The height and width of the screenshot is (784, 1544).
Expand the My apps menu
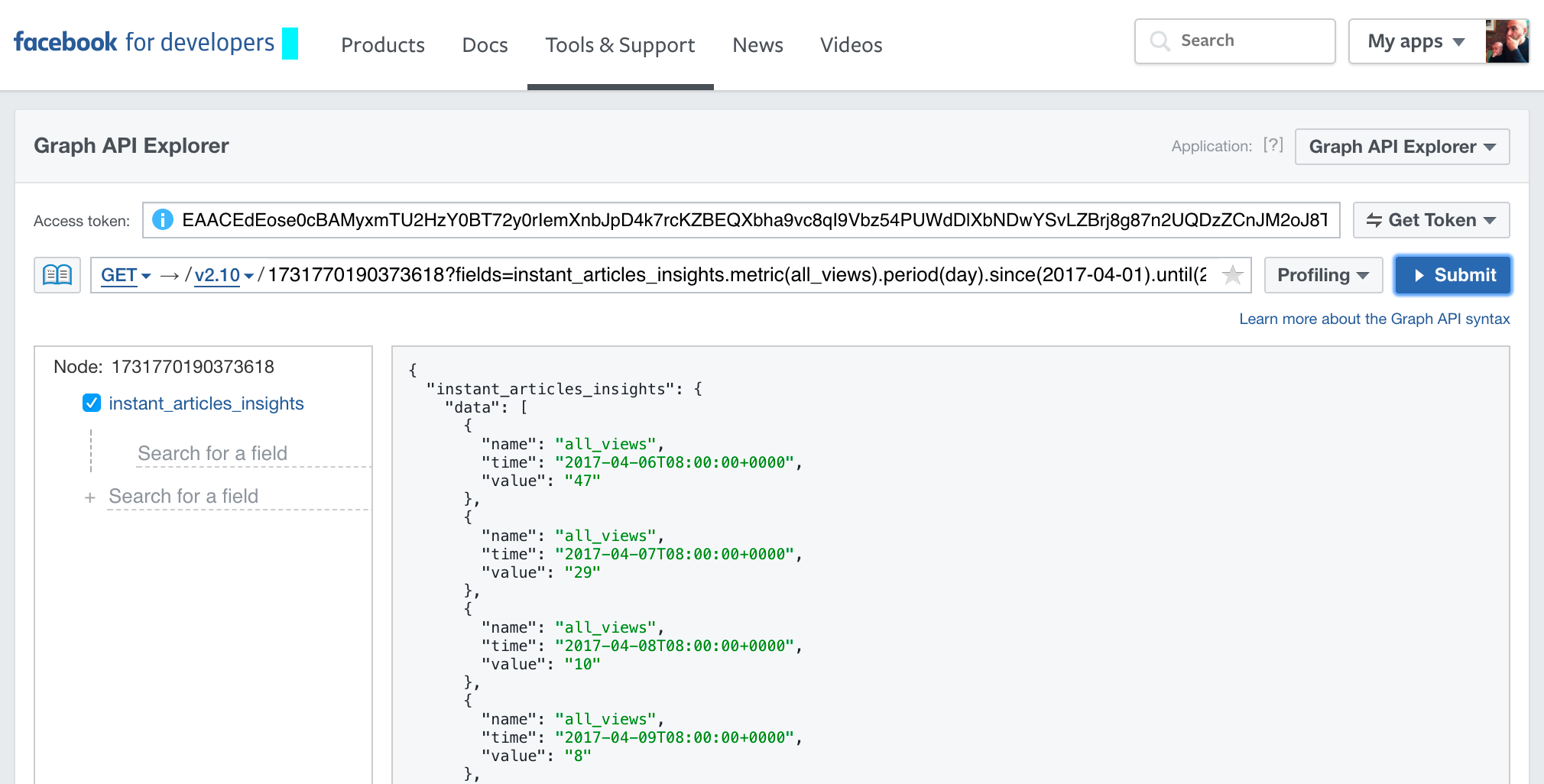(x=1416, y=41)
